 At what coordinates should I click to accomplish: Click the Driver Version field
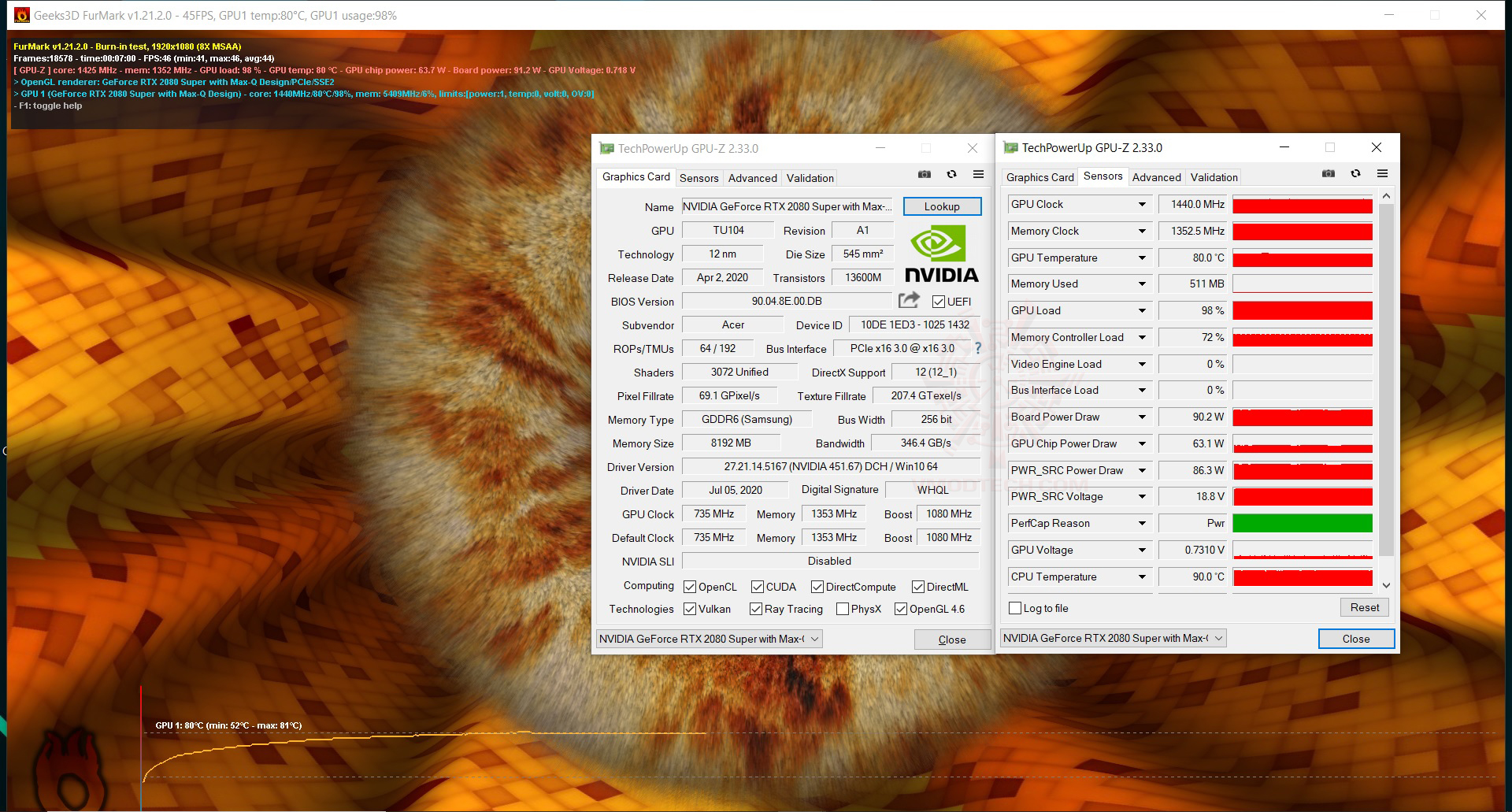831,467
